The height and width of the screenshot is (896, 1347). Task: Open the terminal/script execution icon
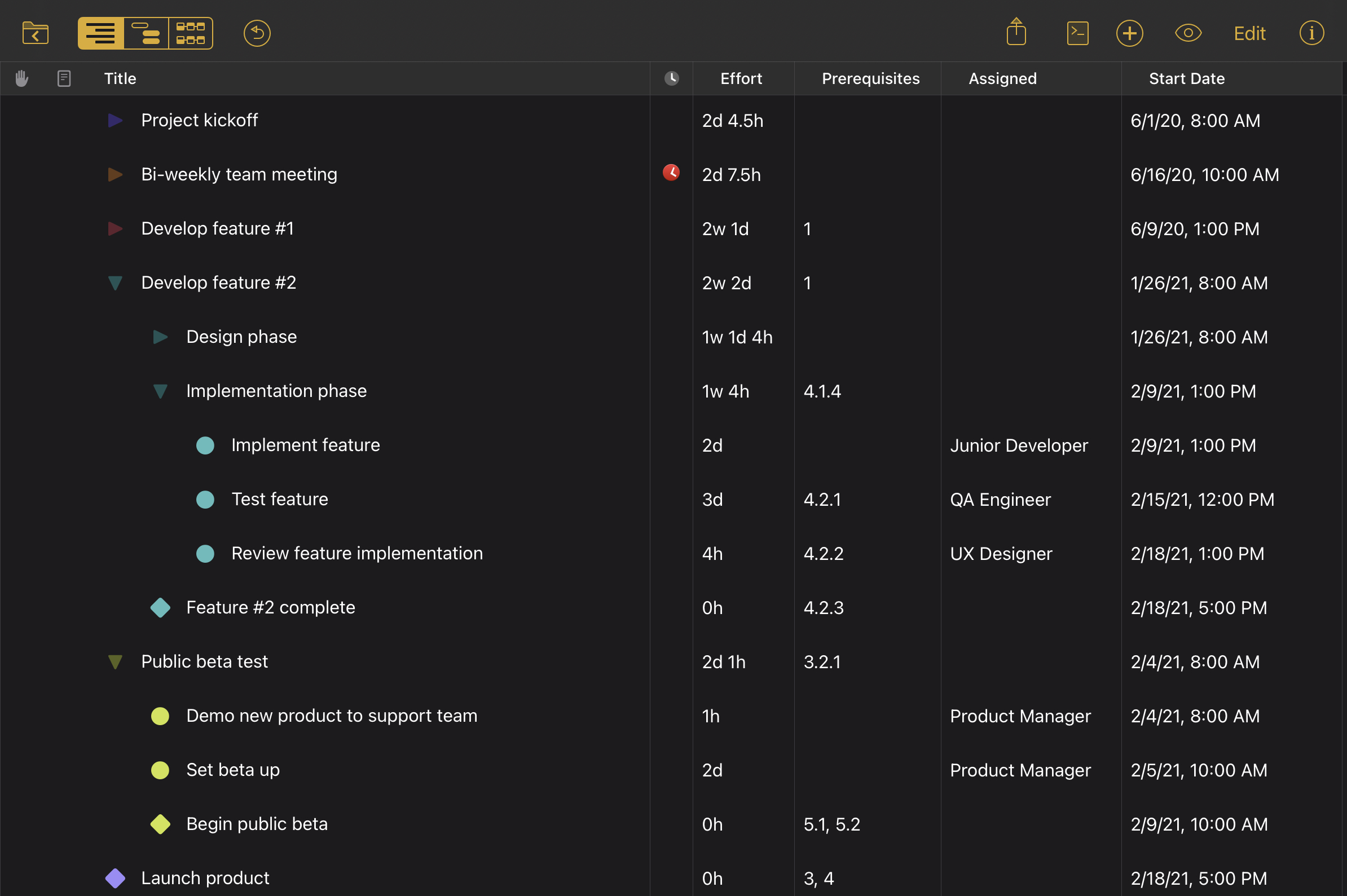pos(1078,33)
